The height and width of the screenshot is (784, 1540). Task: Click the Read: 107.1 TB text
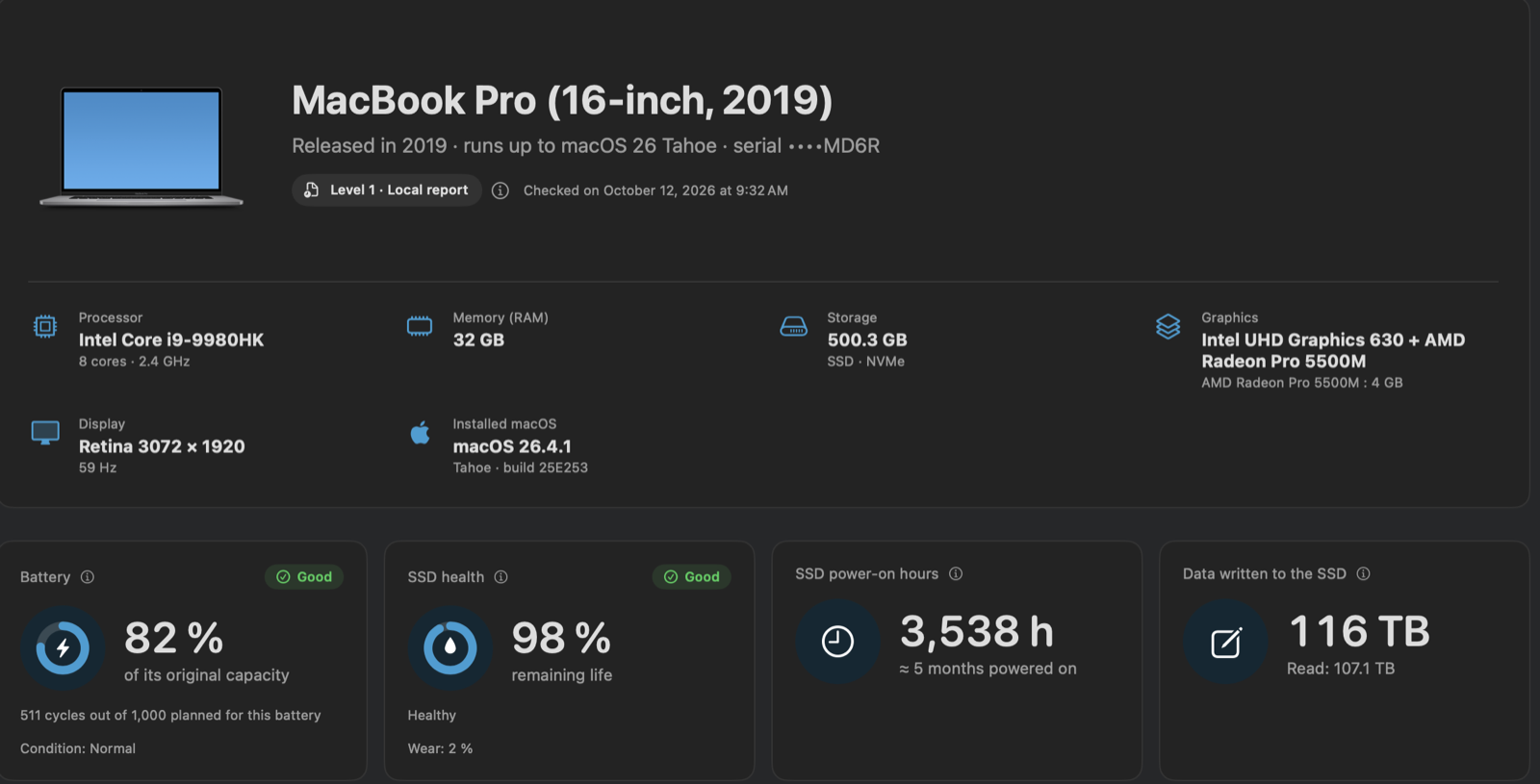(x=1341, y=669)
